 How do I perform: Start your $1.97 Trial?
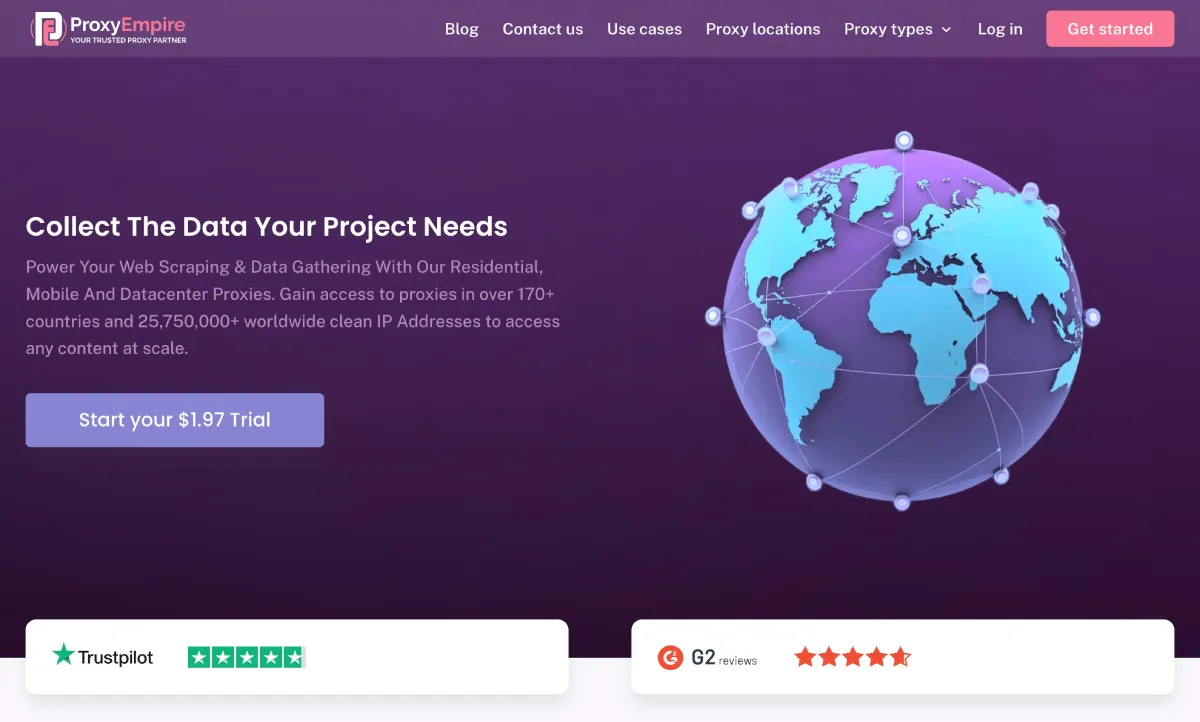pyautogui.click(x=175, y=420)
